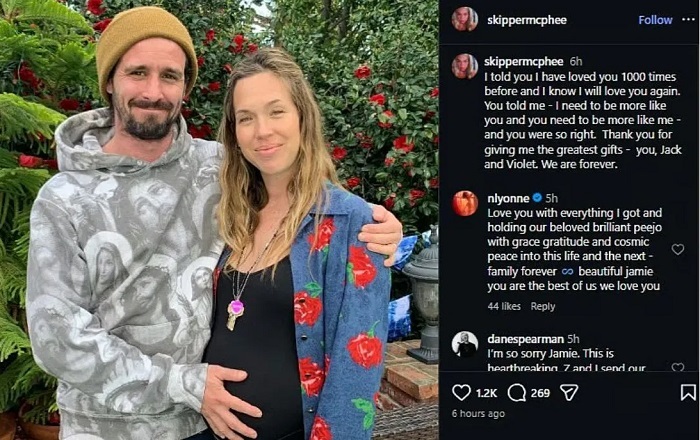Image resolution: width=700 pixels, height=440 pixels.
Task: Share the post with the paper plane icon
Action: pos(569,393)
